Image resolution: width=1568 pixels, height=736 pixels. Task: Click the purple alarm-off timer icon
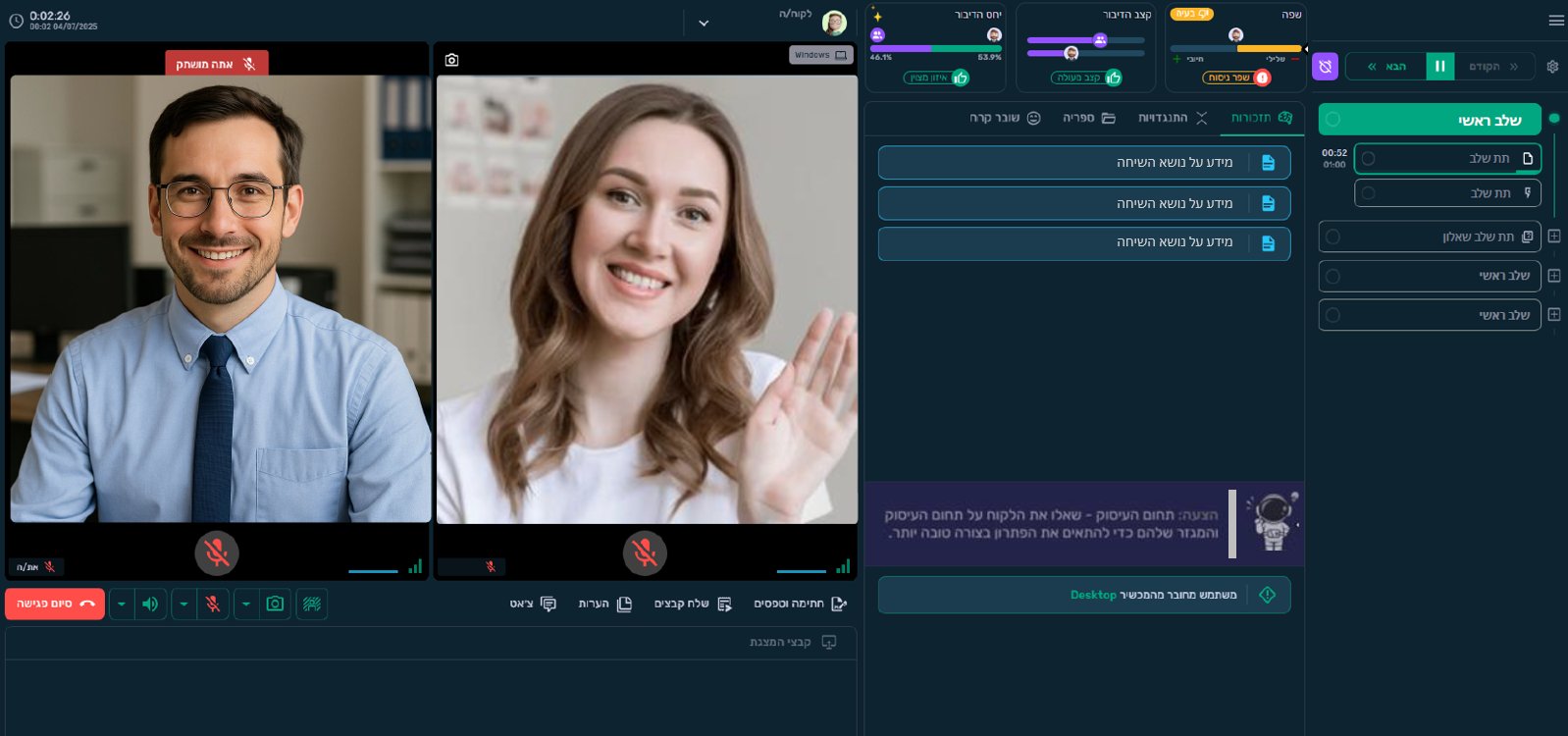[1325, 67]
